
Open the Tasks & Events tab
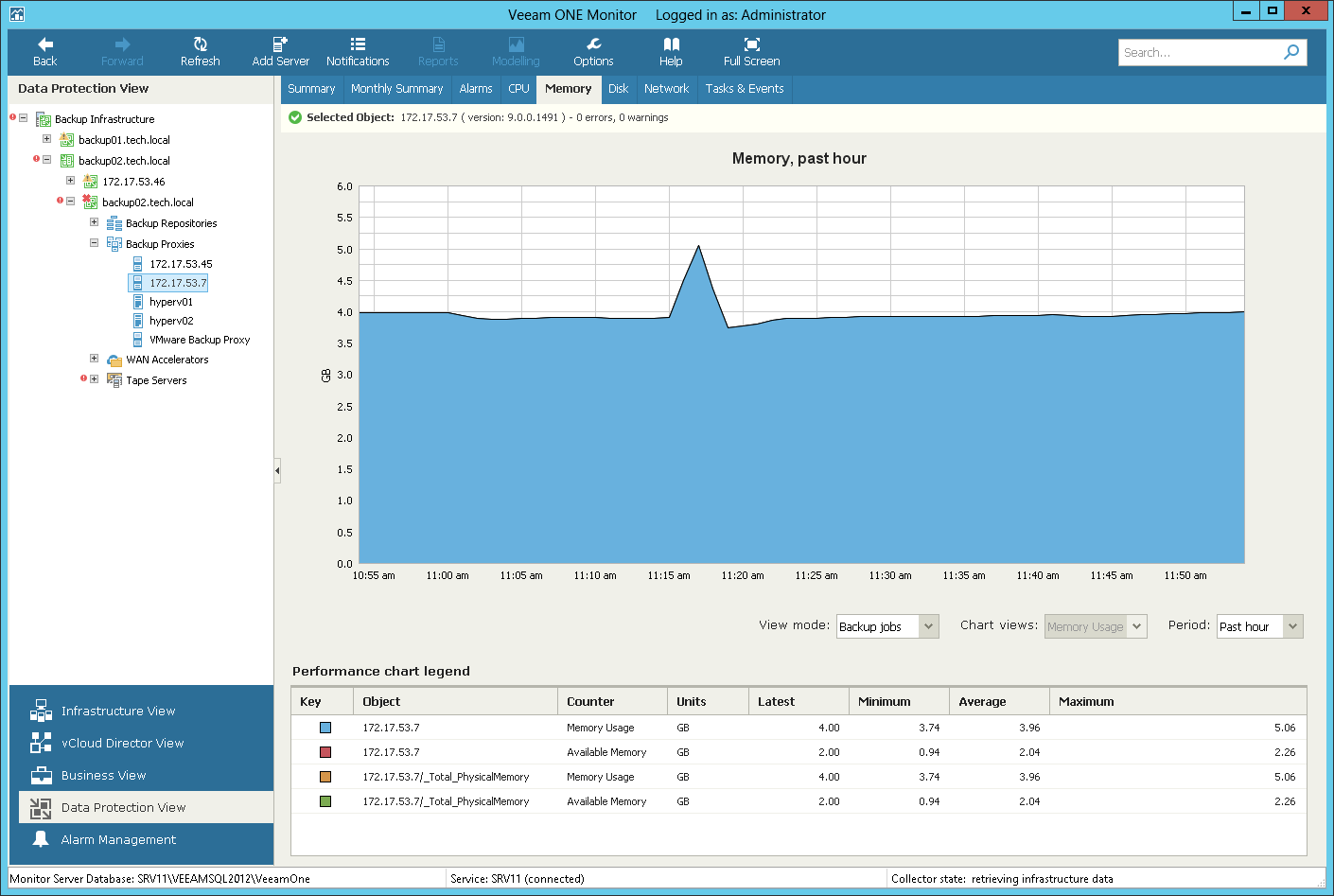point(745,89)
